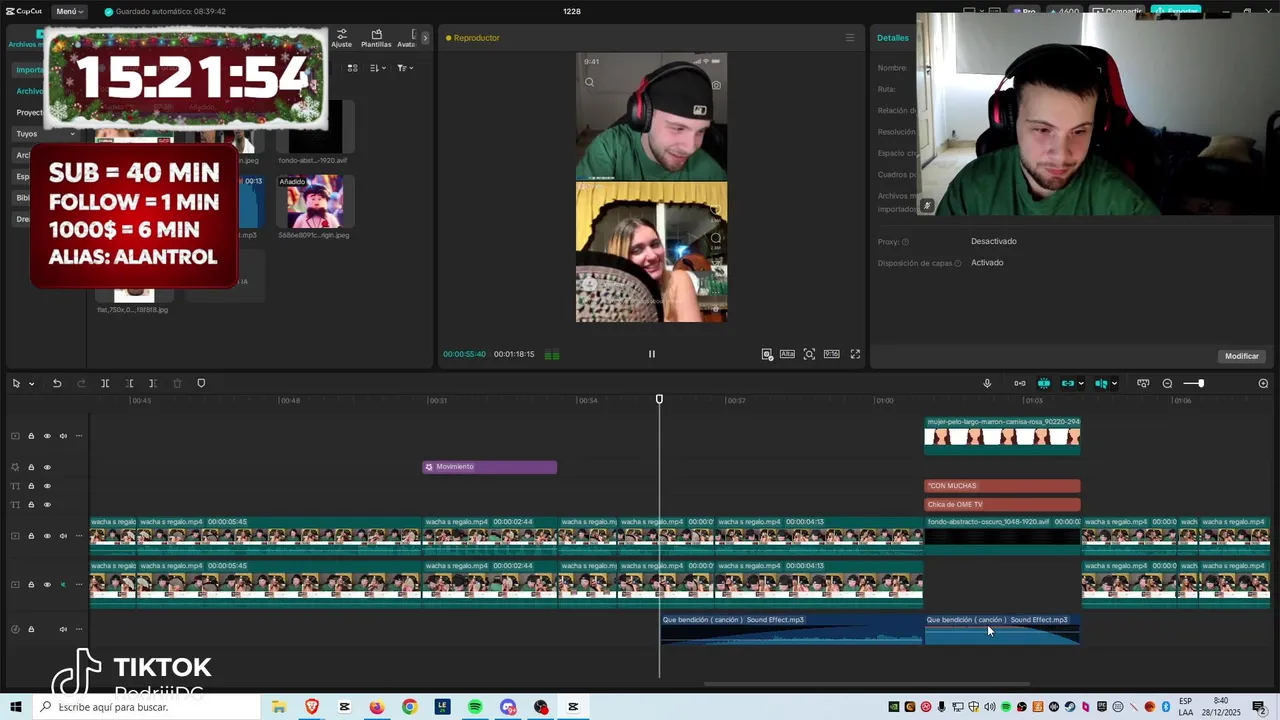This screenshot has width=1280, height=720.
Task: Toggle main track magnet
Action: (x=1020, y=383)
